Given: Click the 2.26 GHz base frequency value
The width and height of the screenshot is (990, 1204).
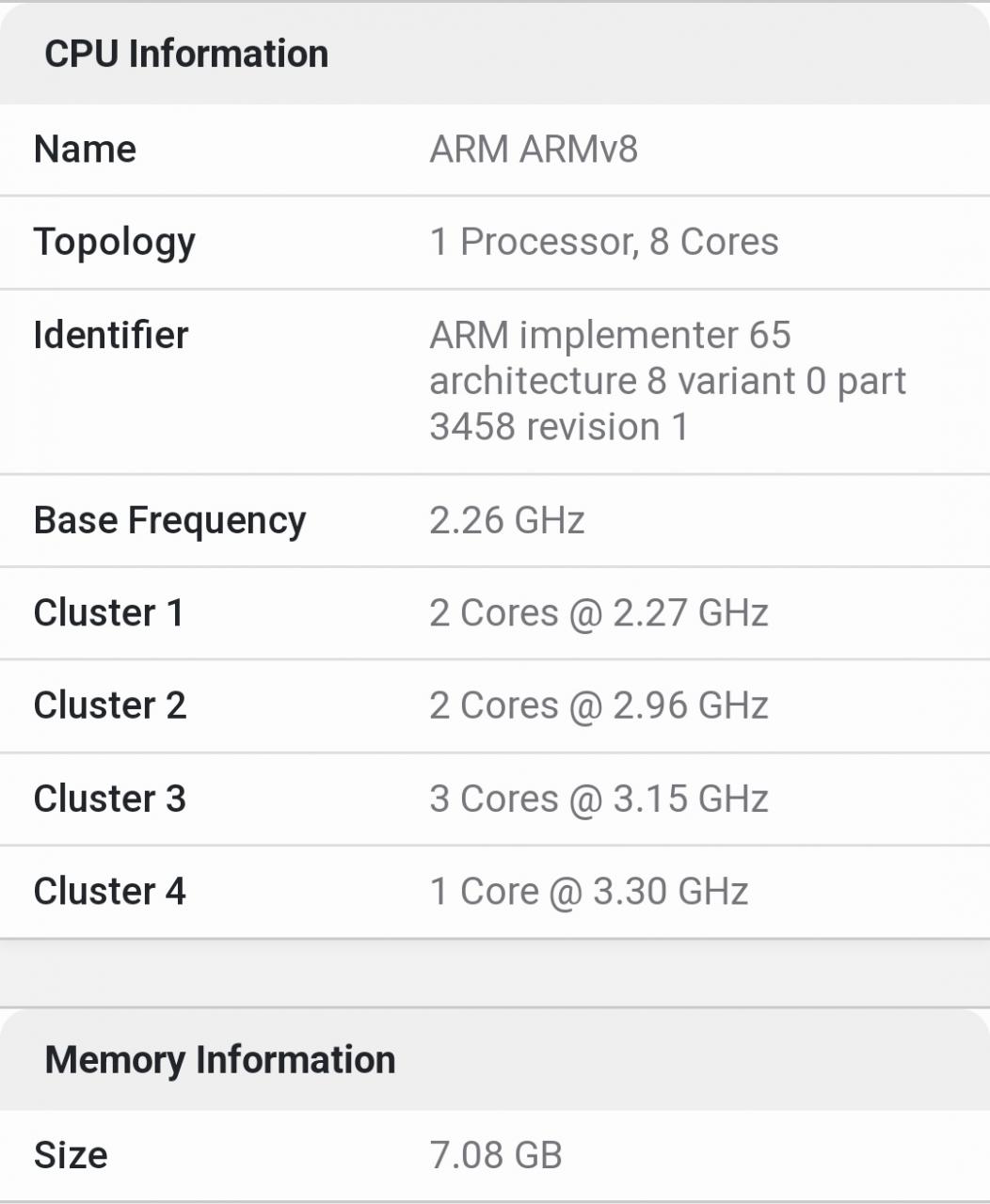Looking at the screenshot, I should pyautogui.click(x=507, y=519).
